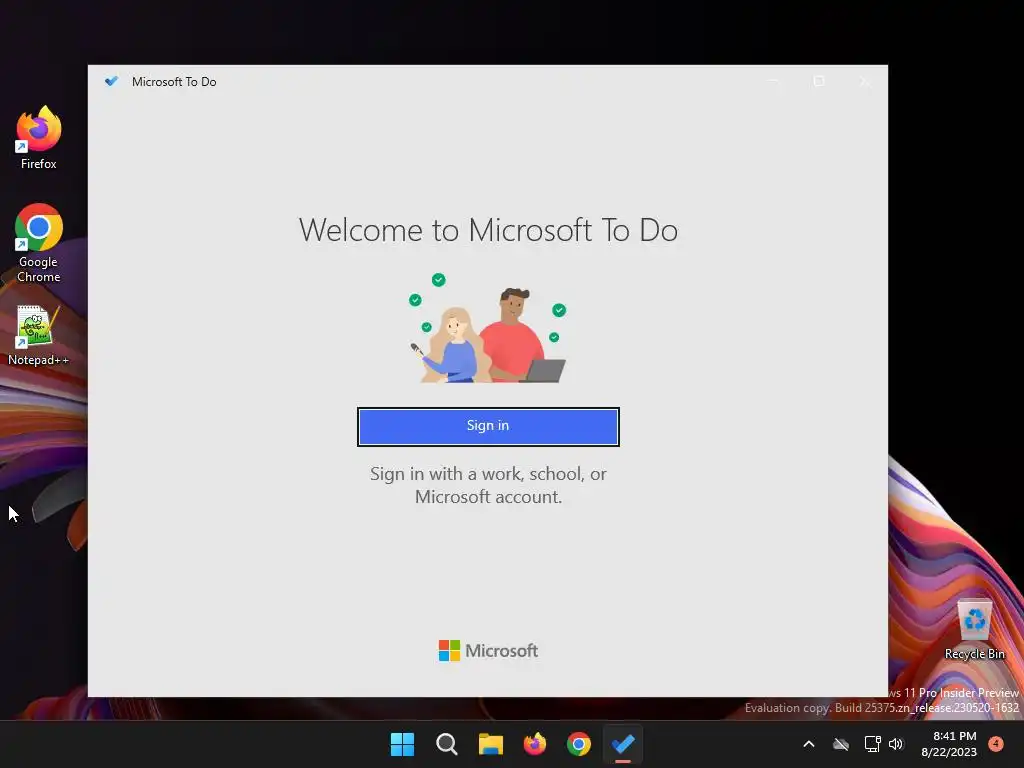Open Firefox from the taskbar
Image resolution: width=1024 pixels, height=768 pixels.
(x=535, y=744)
